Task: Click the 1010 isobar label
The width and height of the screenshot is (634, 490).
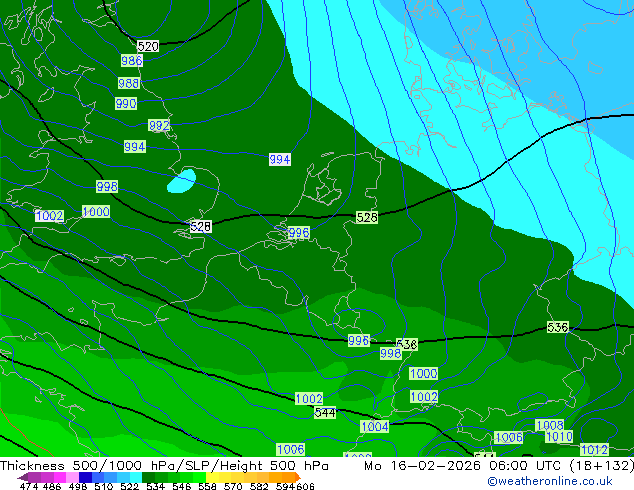Action: 559,437
